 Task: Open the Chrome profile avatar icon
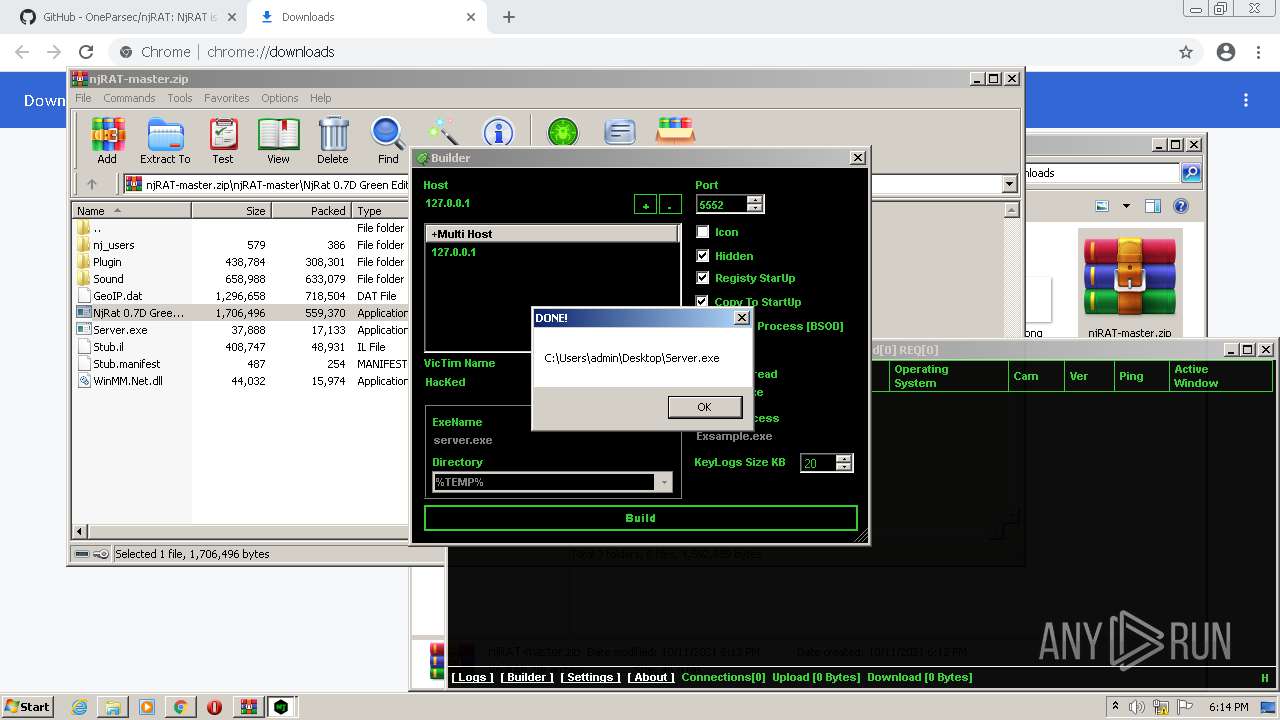click(1226, 52)
